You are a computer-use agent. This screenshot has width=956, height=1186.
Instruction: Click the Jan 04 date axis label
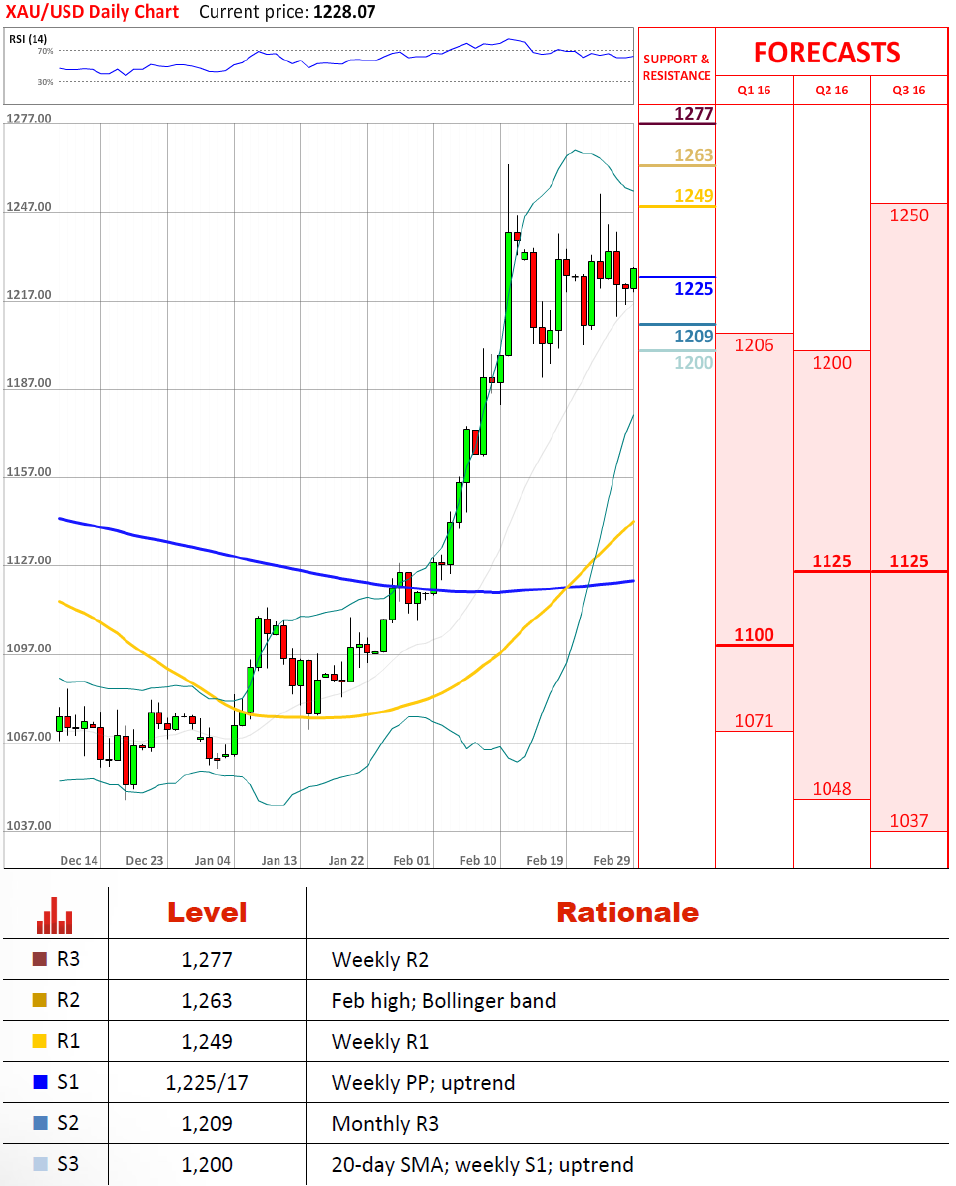[213, 861]
